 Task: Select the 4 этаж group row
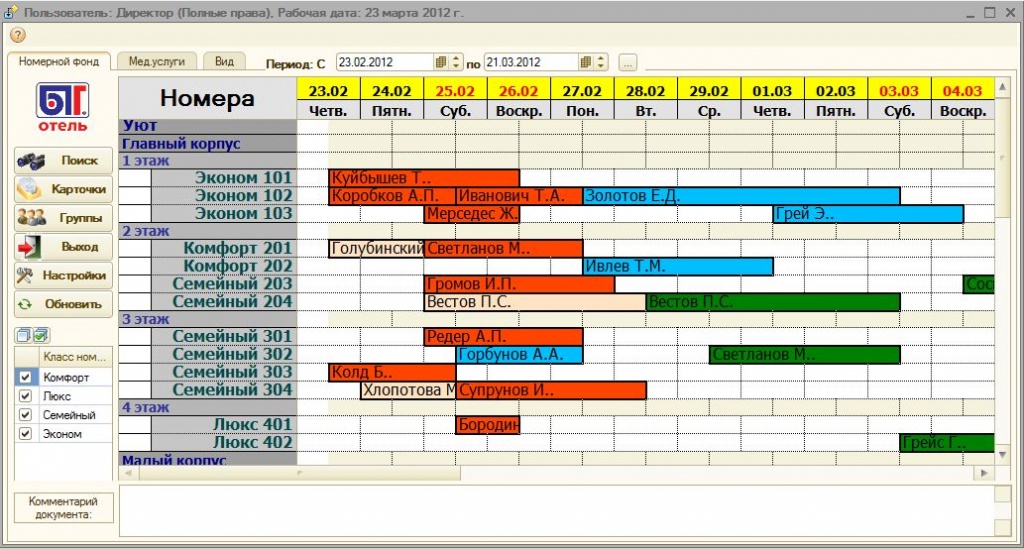click(x=208, y=407)
